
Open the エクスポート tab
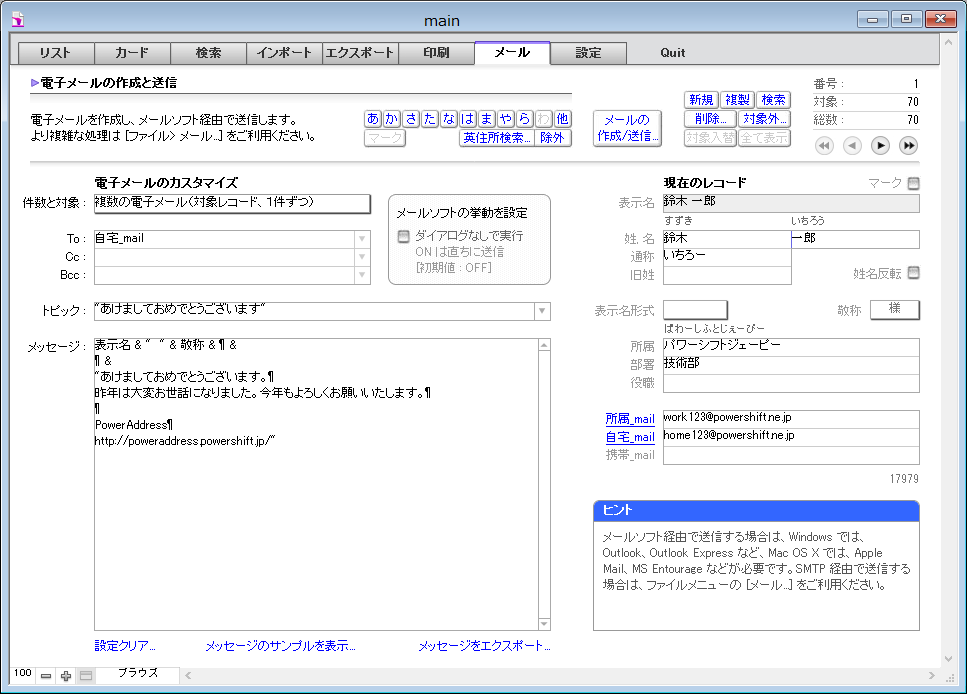[x=360, y=53]
